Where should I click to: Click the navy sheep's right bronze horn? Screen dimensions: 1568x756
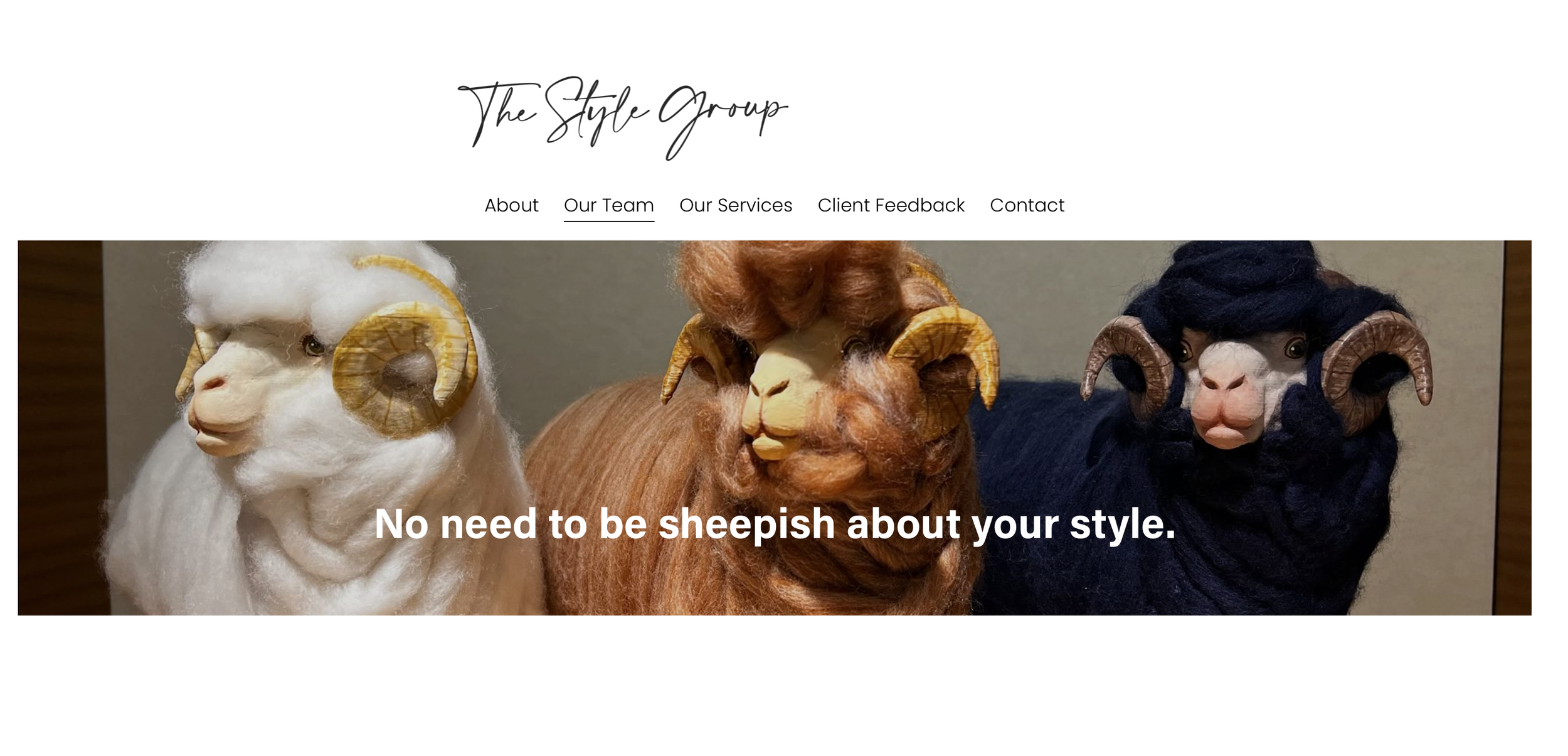click(x=1377, y=370)
